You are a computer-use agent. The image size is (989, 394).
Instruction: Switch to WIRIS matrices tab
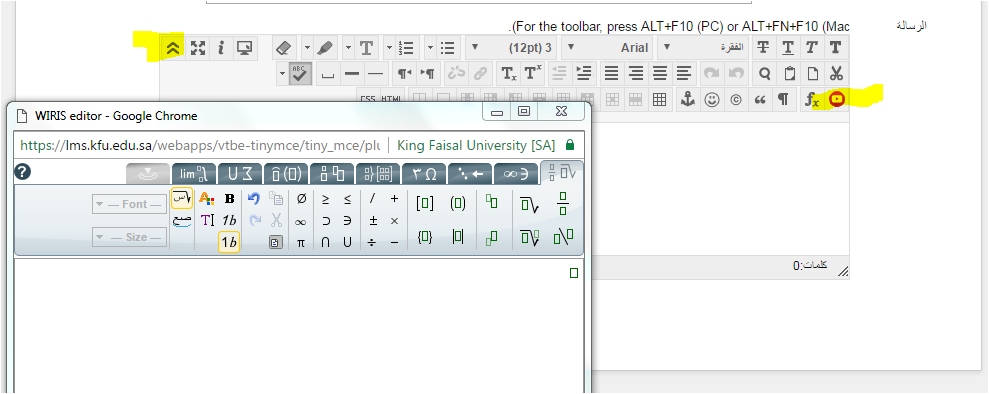[x=378, y=174]
